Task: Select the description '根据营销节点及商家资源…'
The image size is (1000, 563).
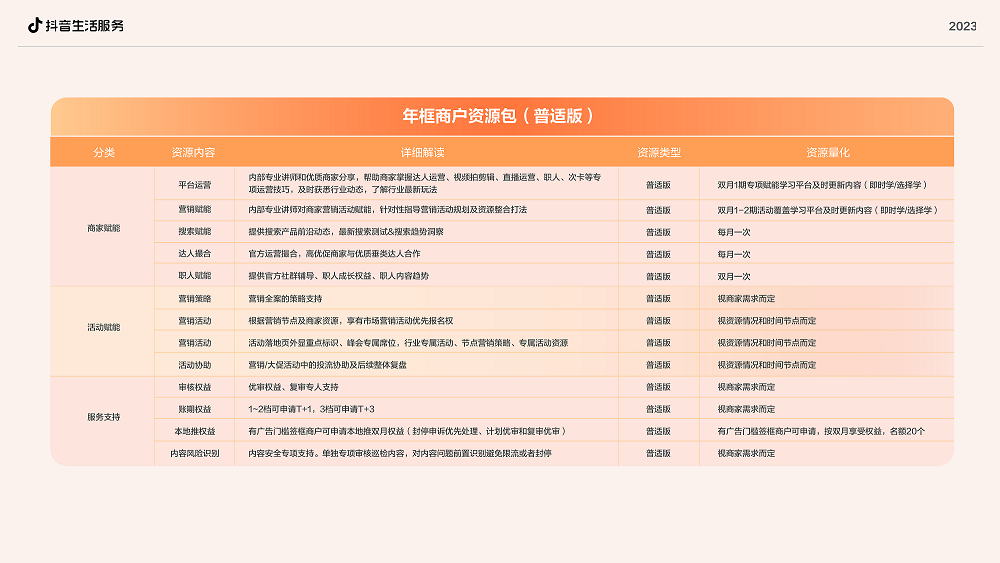Action: click(351, 321)
